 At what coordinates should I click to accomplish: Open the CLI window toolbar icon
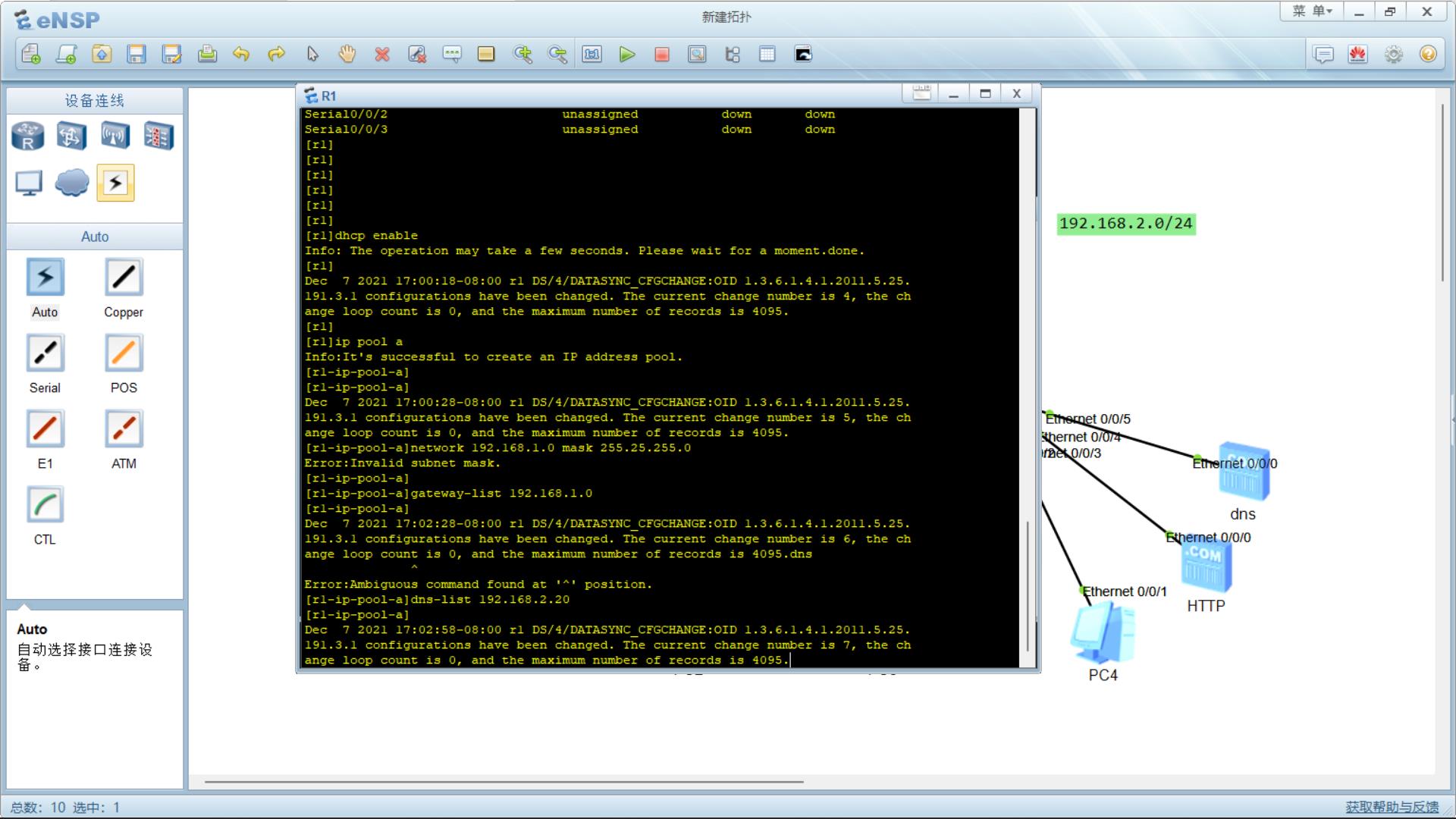[803, 54]
